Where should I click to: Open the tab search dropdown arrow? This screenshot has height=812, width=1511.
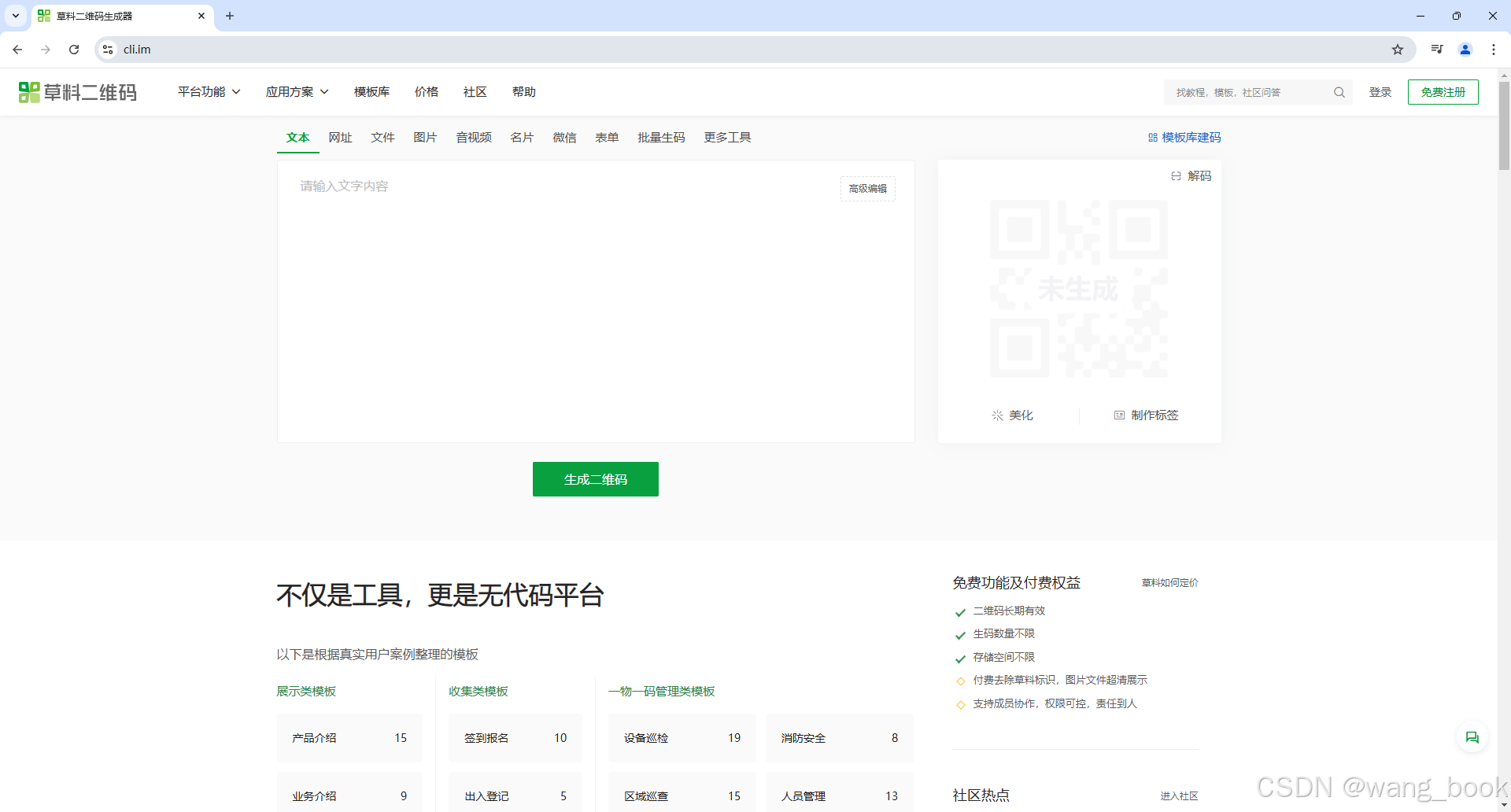(15, 16)
